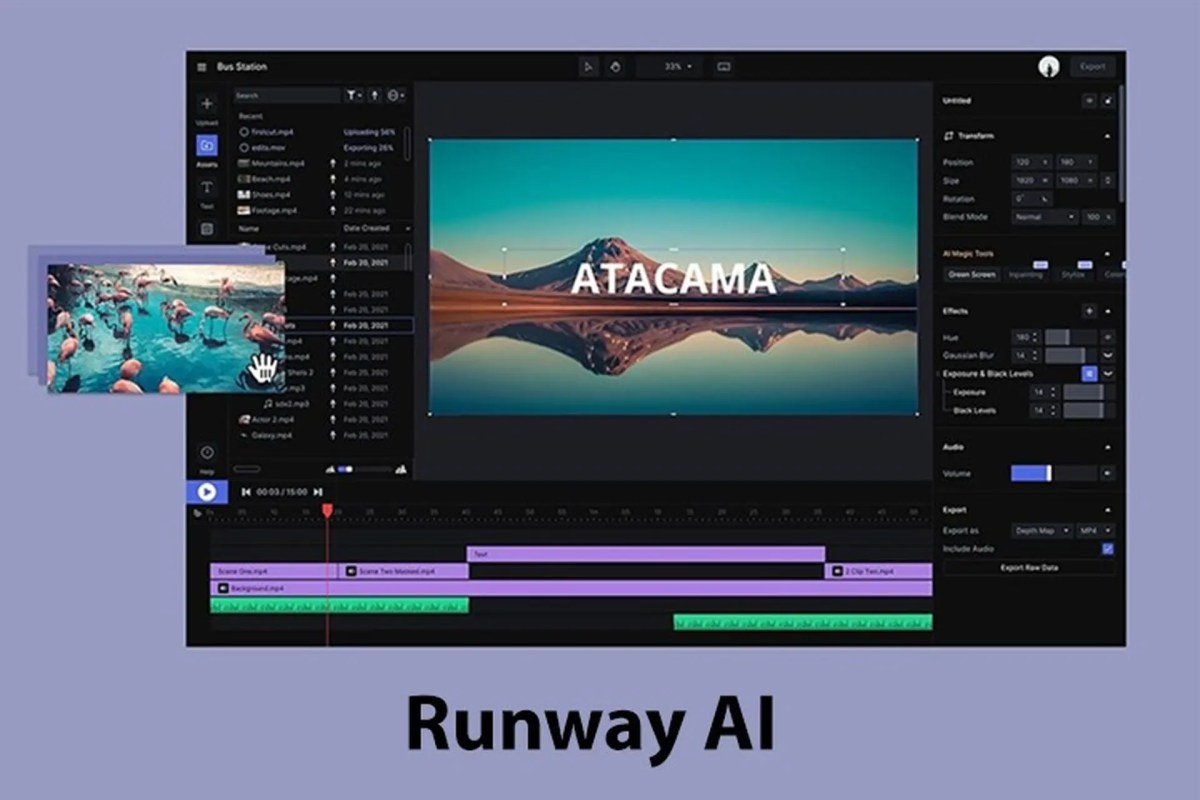Image resolution: width=1200 pixels, height=800 pixels.
Task: Open the user profile avatar
Action: coord(1049,67)
